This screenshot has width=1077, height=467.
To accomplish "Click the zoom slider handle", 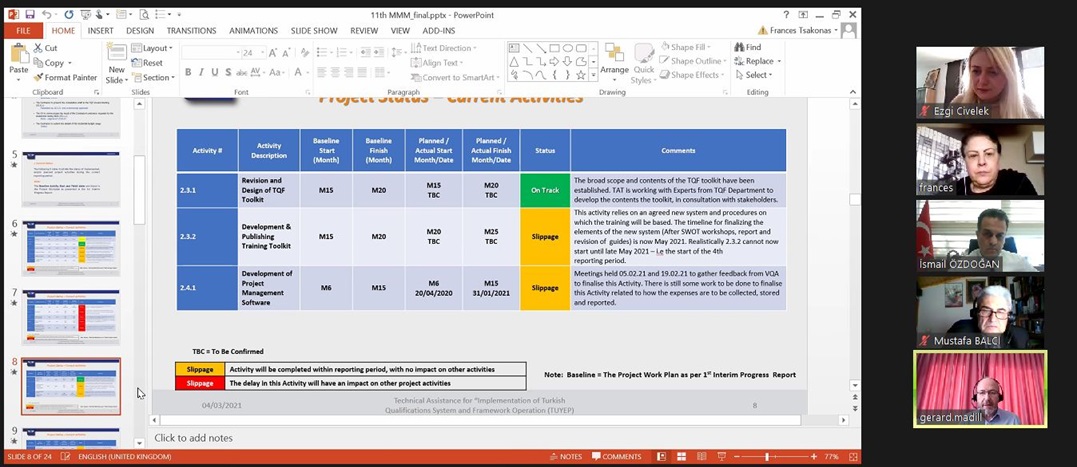I will 767,457.
